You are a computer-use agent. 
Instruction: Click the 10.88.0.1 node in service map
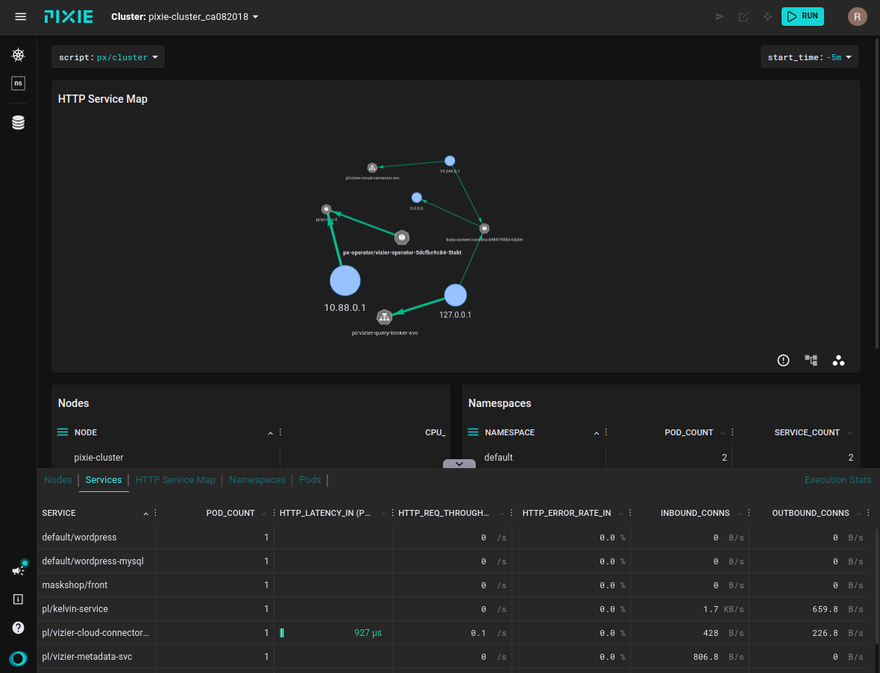[345, 281]
